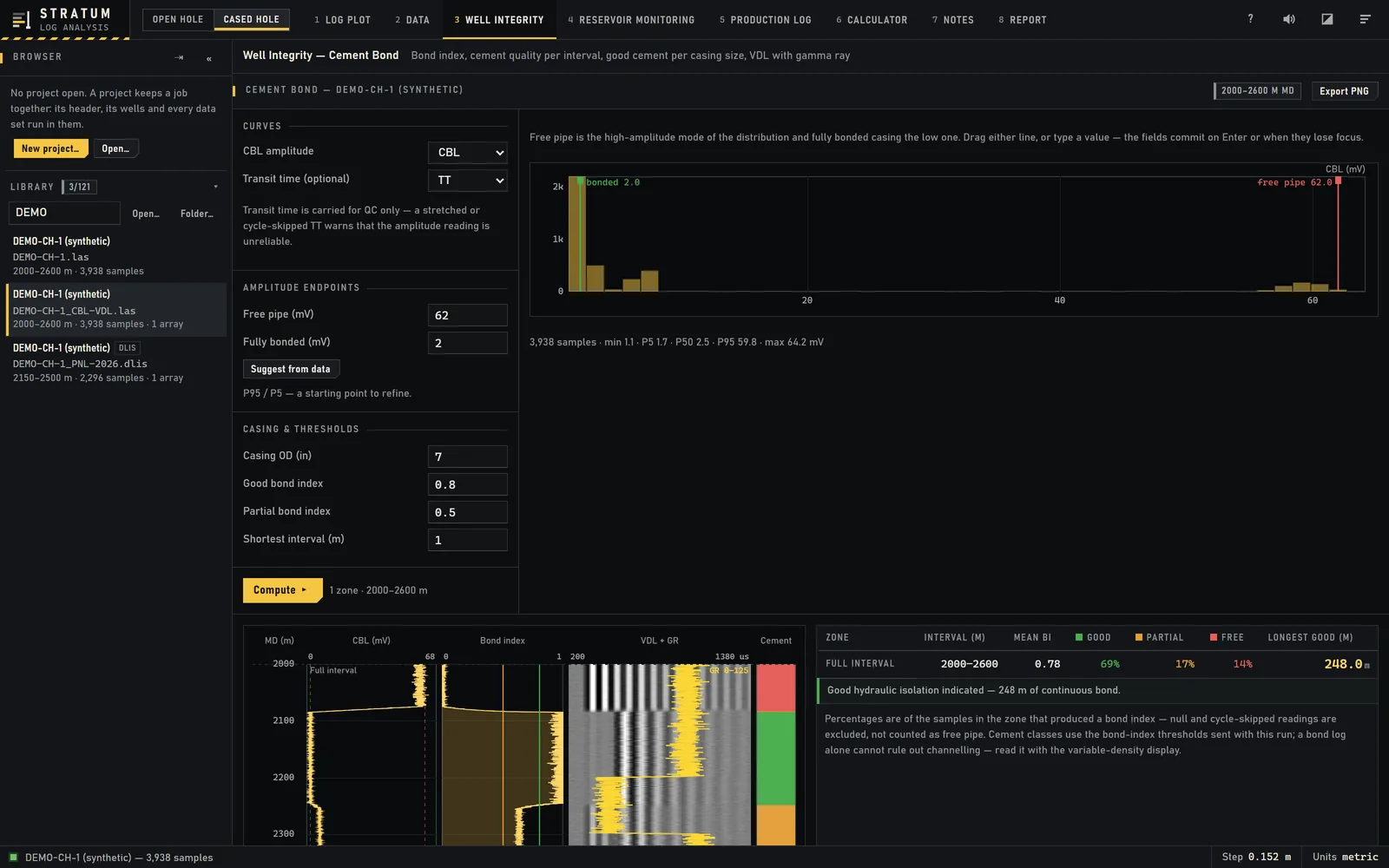The image size is (1389, 868).
Task: Switch to the Production Log tab
Action: point(765,19)
